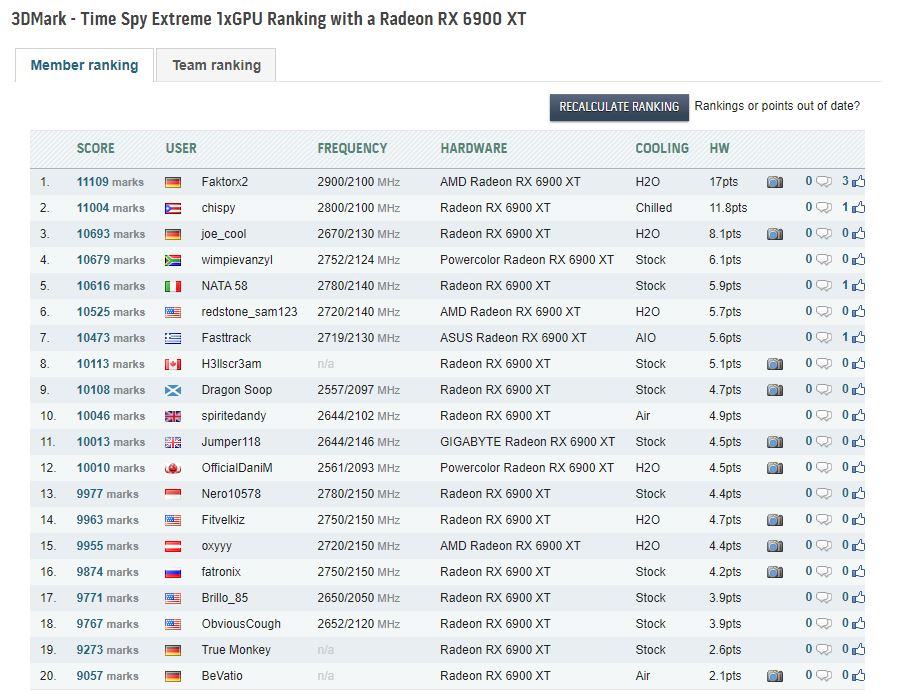The width and height of the screenshot is (898, 695).
Task: Click the 2.1pts value for BeVatio
Action: point(725,676)
